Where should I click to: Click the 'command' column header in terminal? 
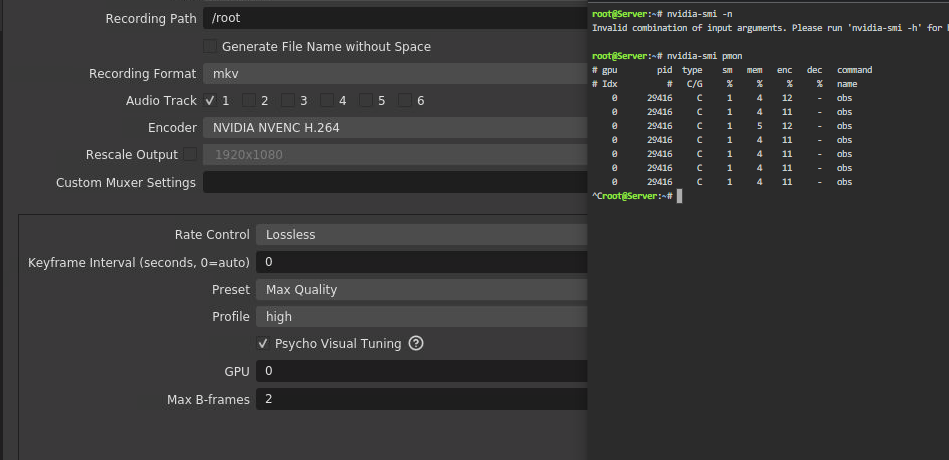click(x=855, y=70)
